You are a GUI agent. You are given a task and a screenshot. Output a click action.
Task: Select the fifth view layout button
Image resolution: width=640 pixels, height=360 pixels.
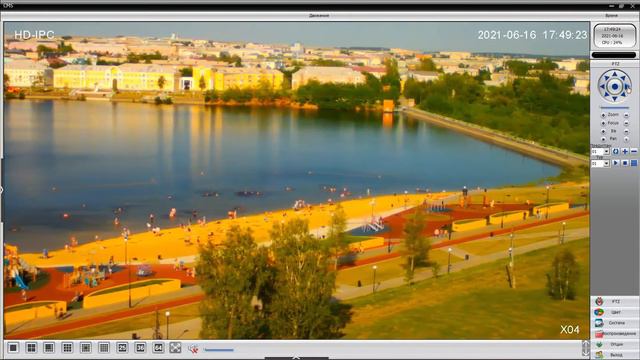coord(86,348)
